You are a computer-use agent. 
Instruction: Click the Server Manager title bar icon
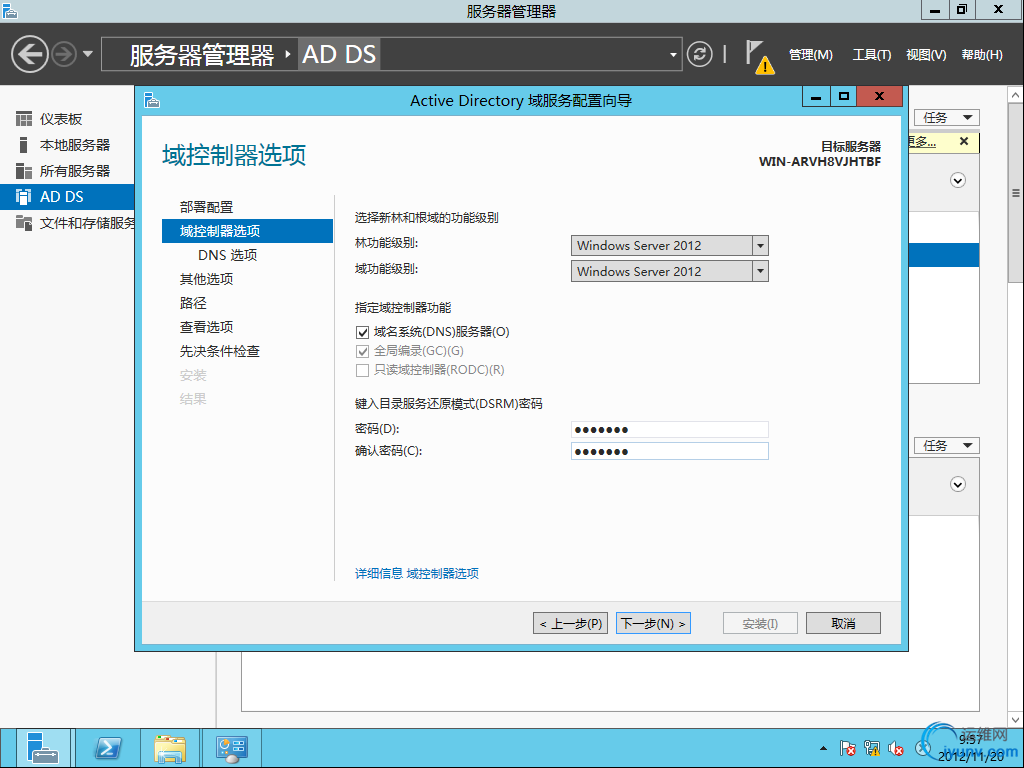pos(10,10)
